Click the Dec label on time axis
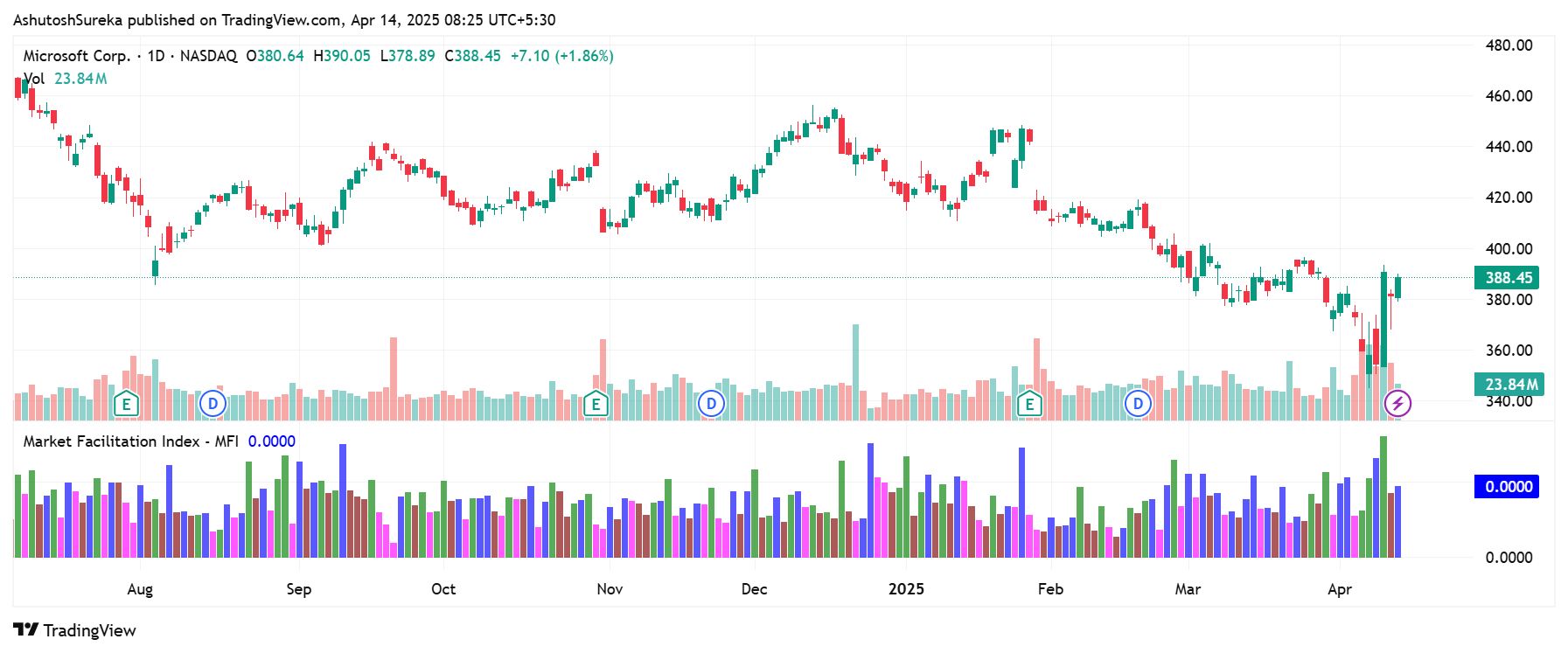This screenshot has height=653, width=1568. (755, 589)
